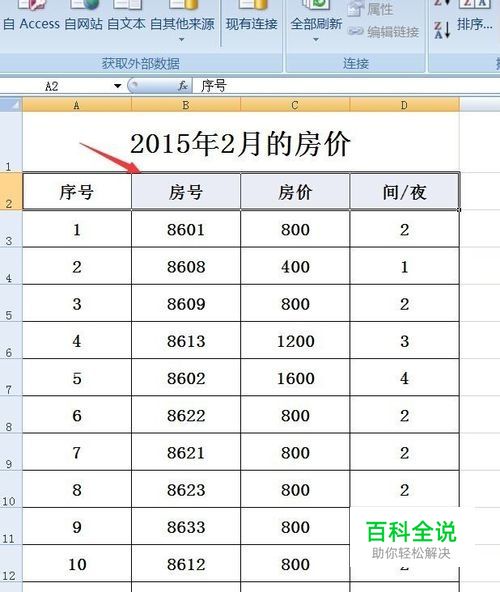The image size is (500, 592).
Task: Click room number cell 8633
Action: [x=186, y=526]
